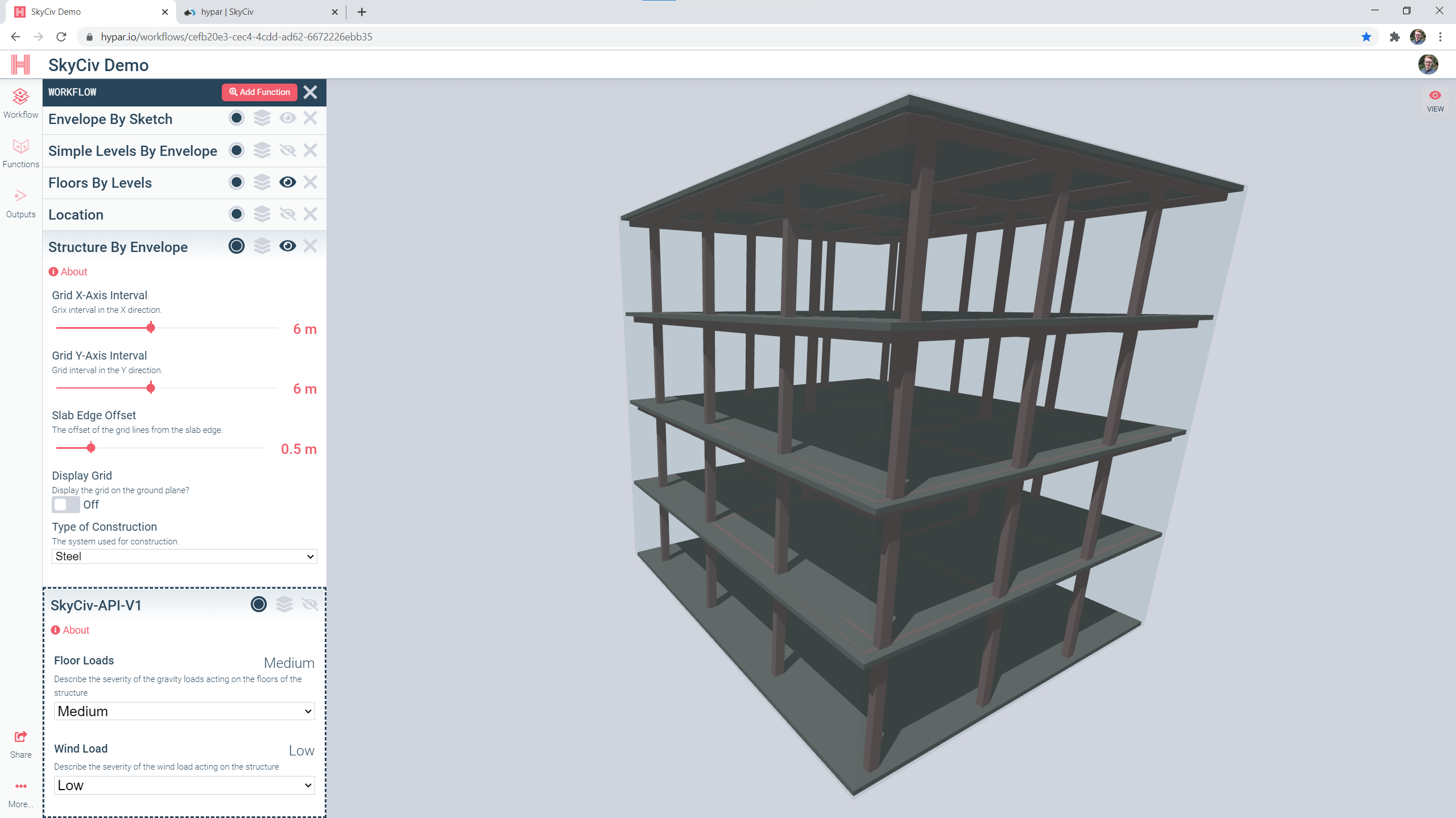Toggle the Display Grid off switch

click(65, 503)
